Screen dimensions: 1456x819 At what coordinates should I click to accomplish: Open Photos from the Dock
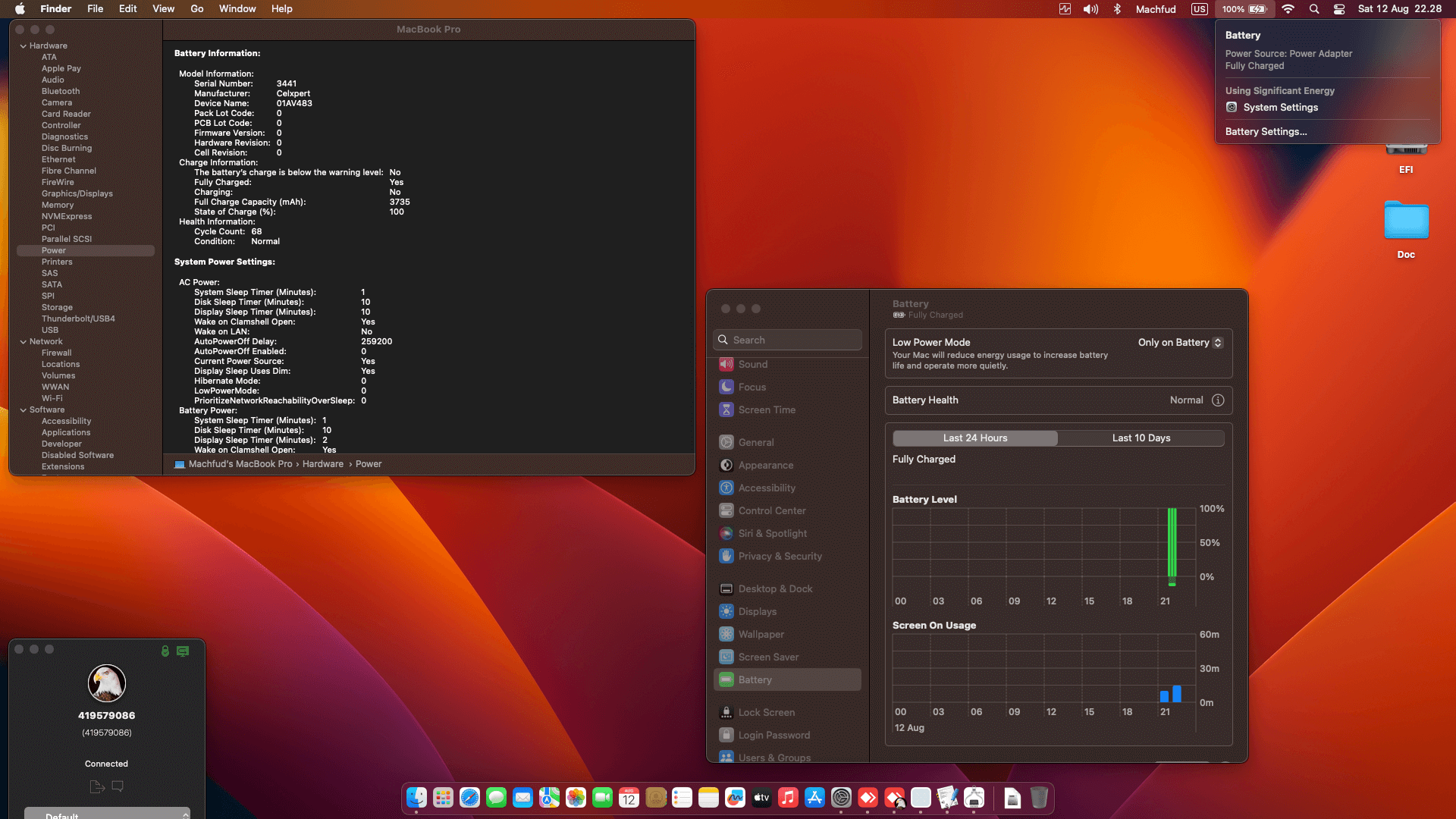576,798
